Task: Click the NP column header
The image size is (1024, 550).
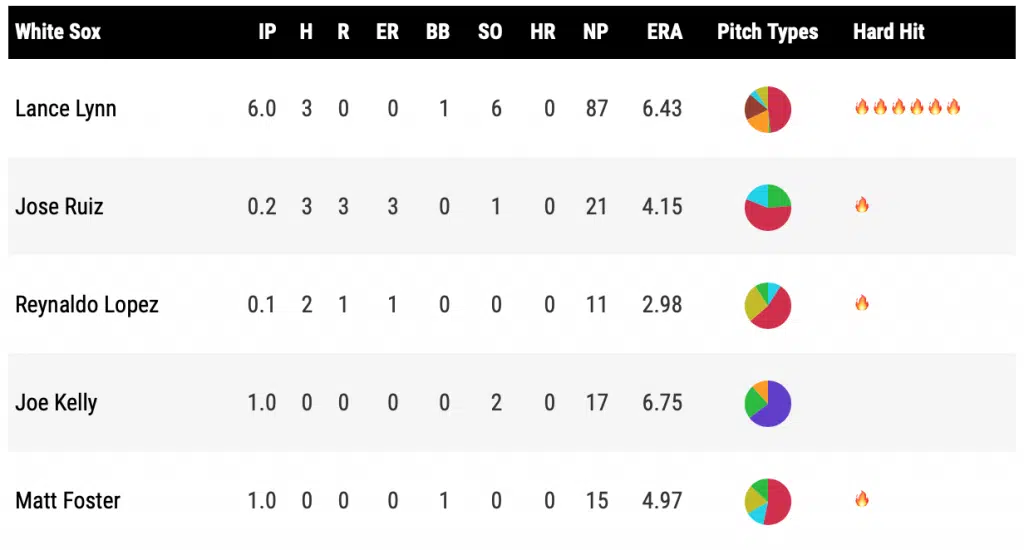Action: tap(596, 32)
